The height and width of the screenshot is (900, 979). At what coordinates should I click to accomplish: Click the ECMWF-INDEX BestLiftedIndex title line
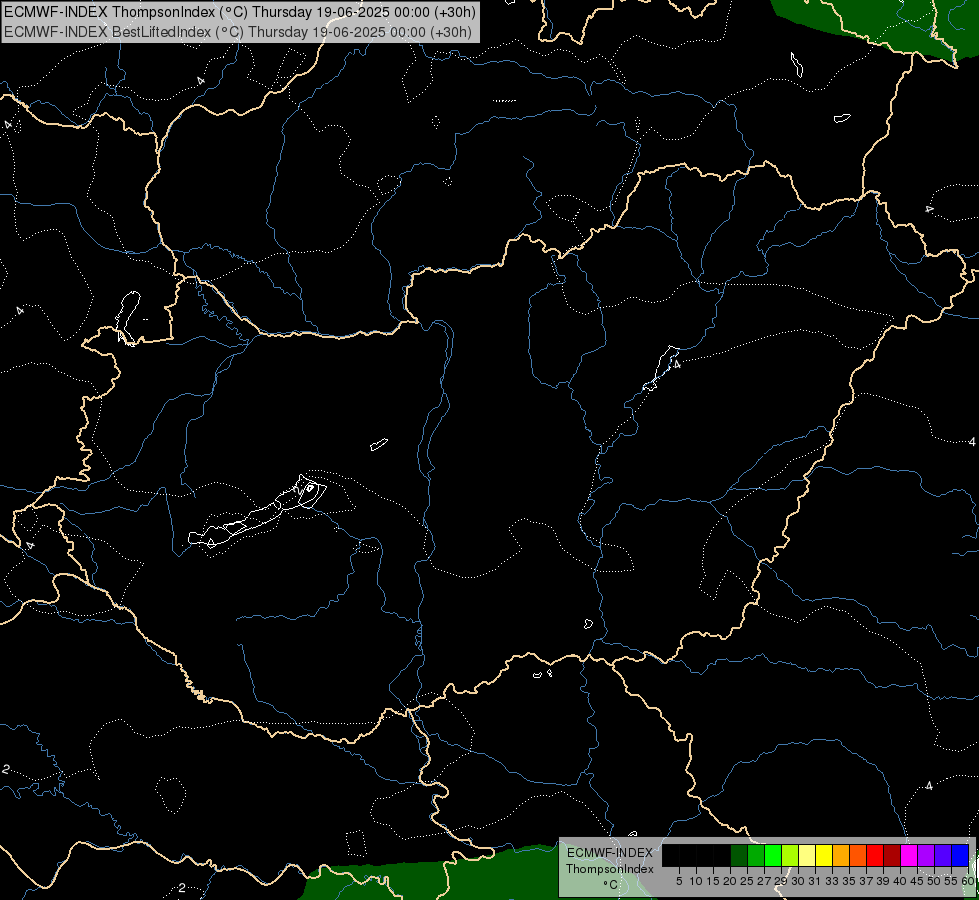[x=238, y=32]
